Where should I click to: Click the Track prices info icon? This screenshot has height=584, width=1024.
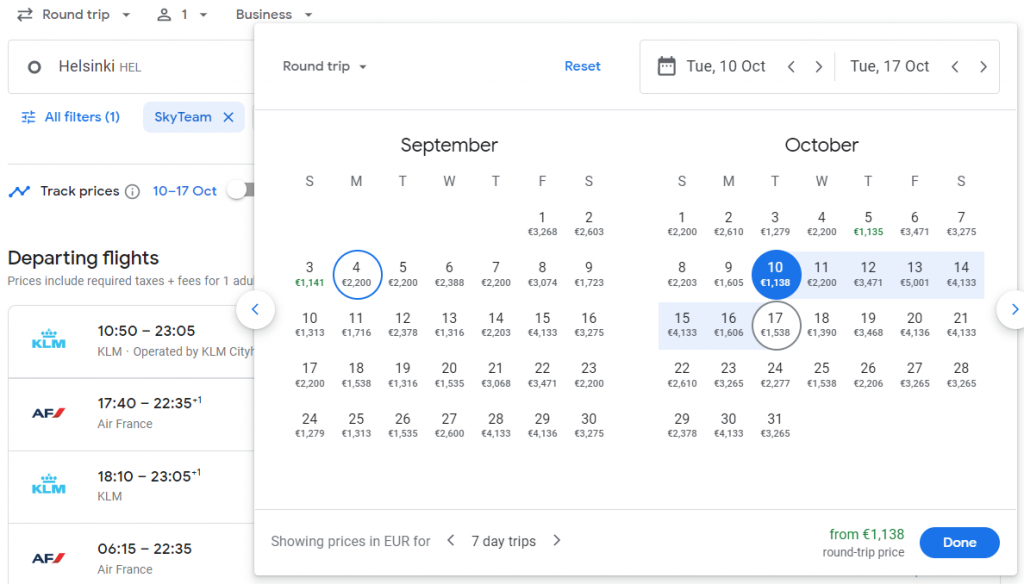(133, 191)
